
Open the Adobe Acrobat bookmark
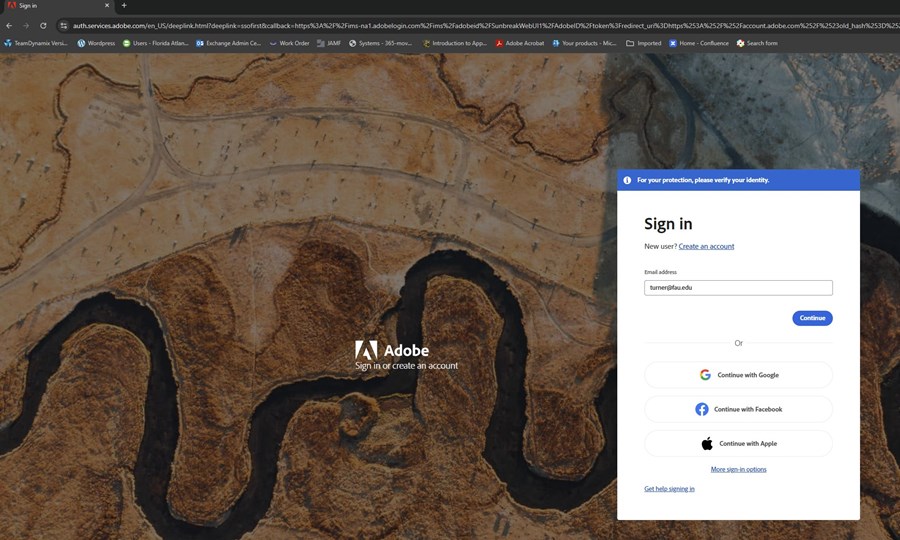[x=520, y=43]
